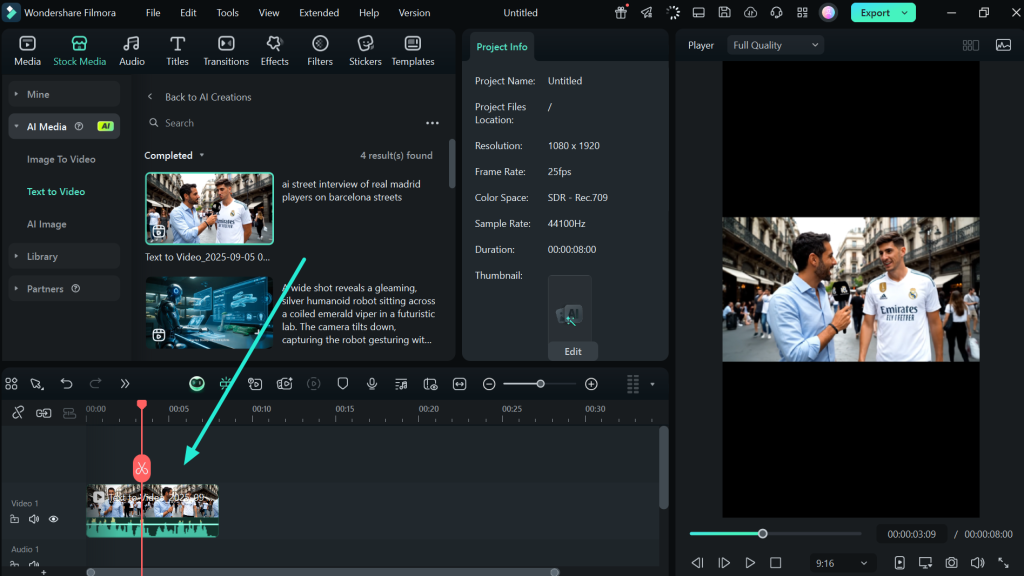Viewport: 1024px width, 576px height.
Task: Take a snapshot with the camera icon
Action: point(952,563)
